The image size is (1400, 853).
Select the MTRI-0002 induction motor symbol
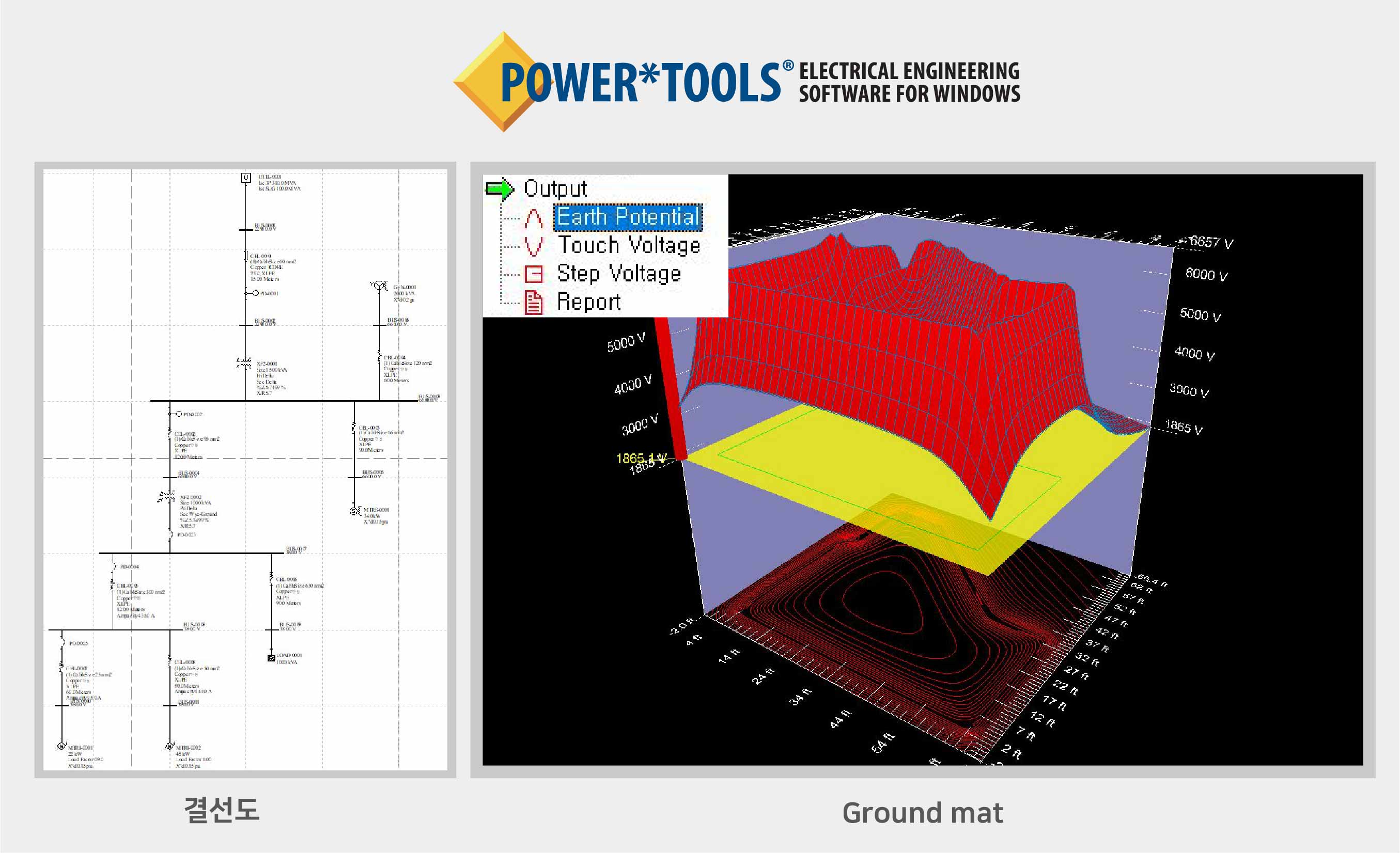pyautogui.click(x=169, y=746)
